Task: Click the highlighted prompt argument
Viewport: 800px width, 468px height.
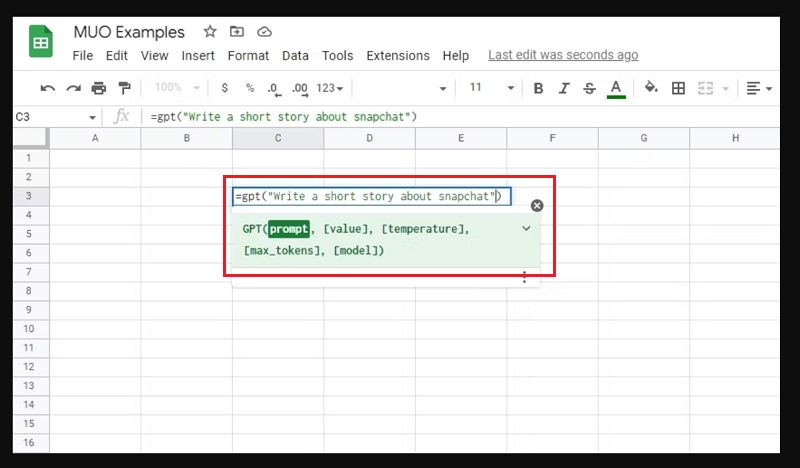Action: point(288,229)
